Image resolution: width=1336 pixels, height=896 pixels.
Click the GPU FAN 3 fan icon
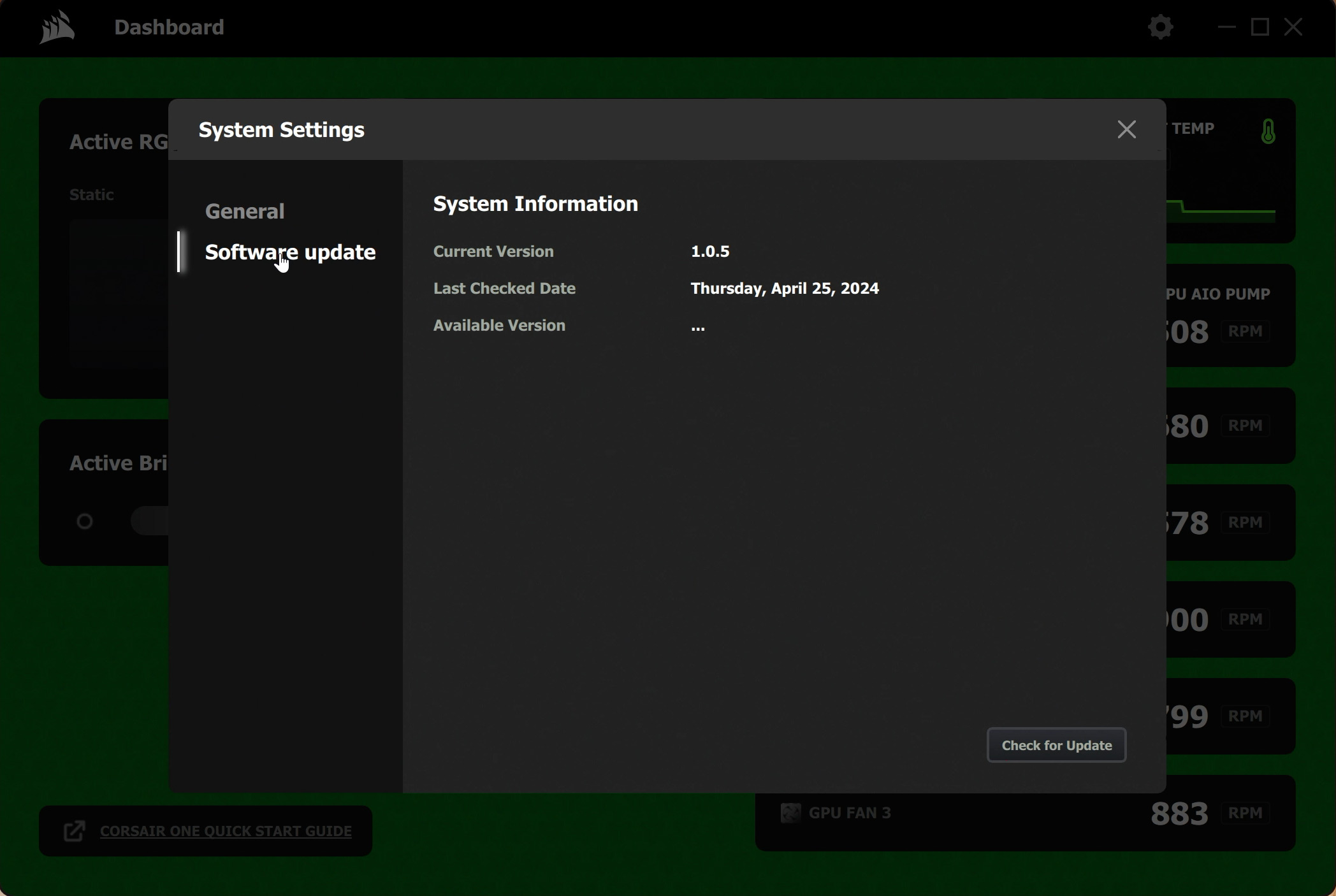[x=790, y=813]
